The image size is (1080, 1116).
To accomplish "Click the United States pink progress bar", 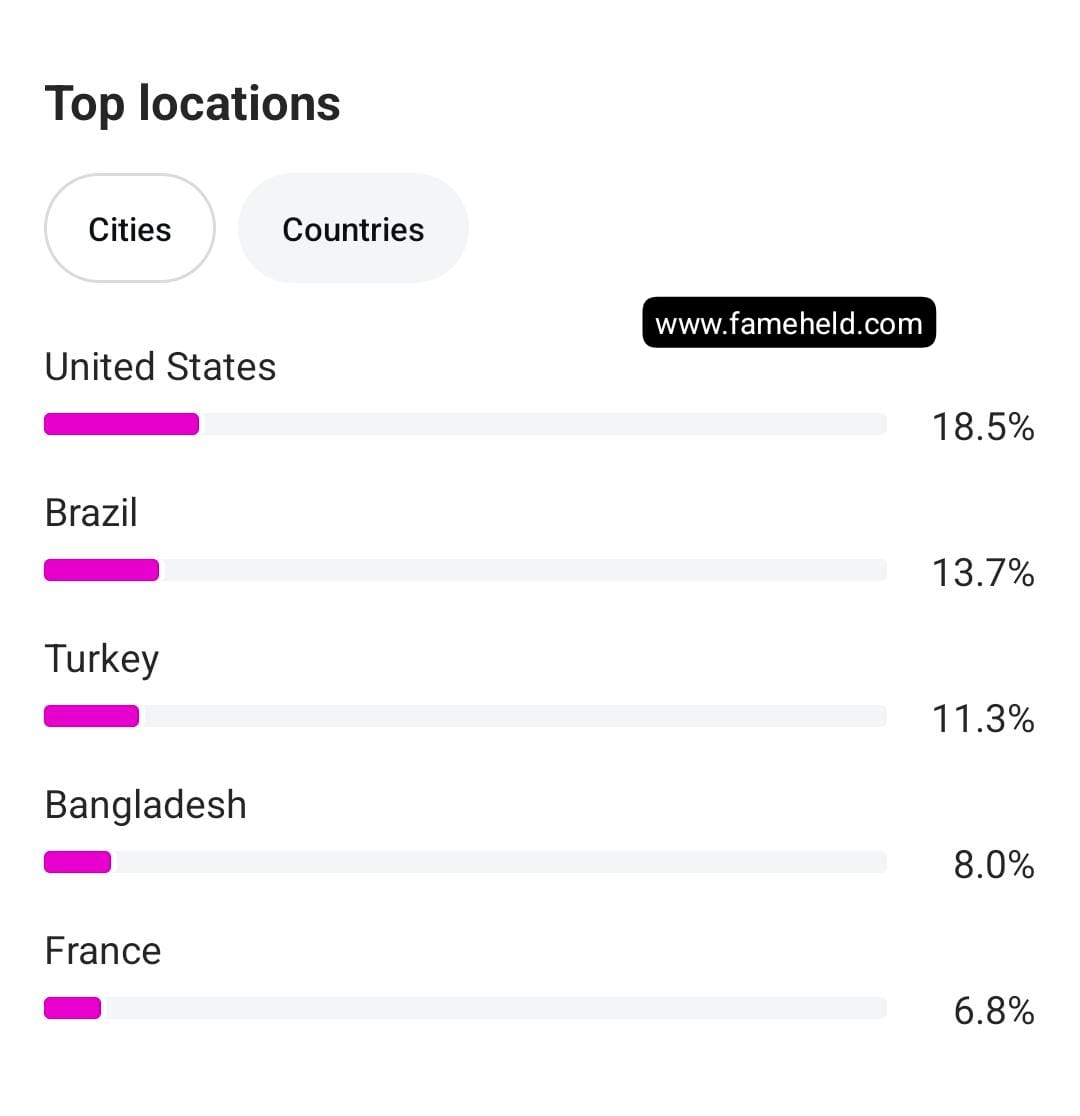I will coord(121,424).
